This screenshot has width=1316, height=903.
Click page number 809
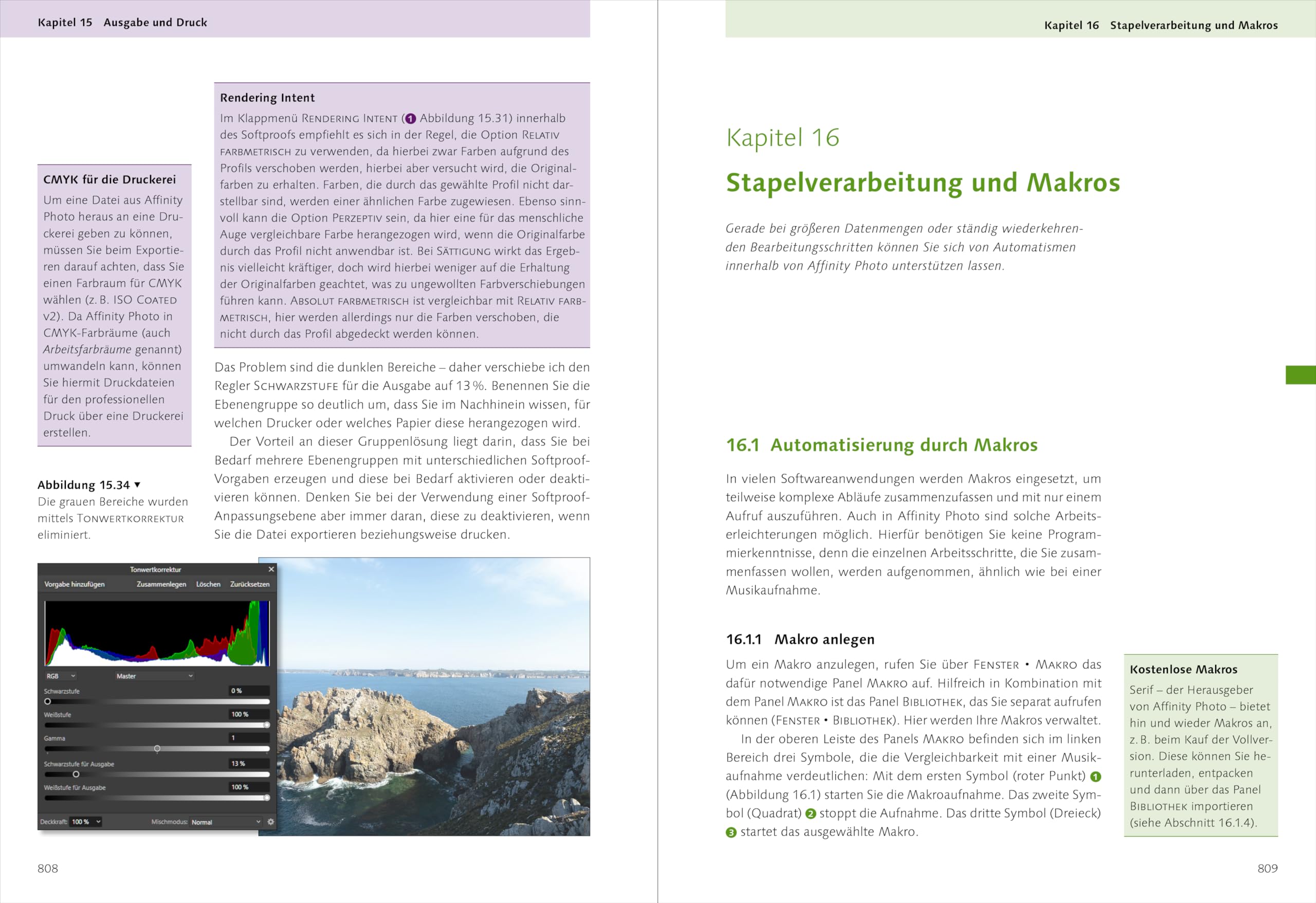tap(1268, 869)
